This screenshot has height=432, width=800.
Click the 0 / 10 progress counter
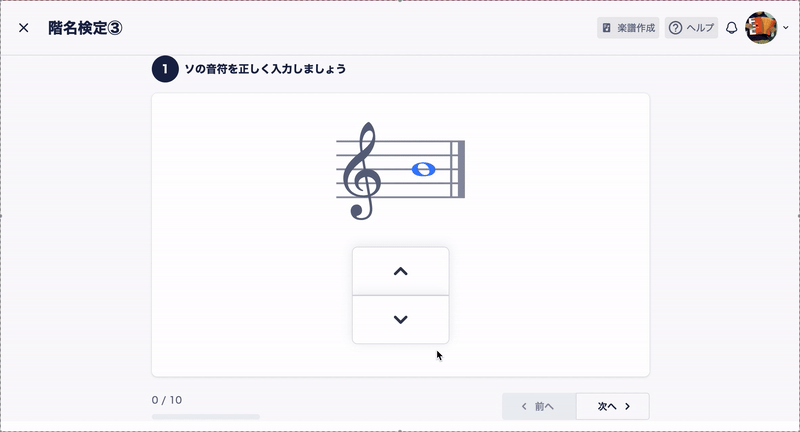click(167, 400)
